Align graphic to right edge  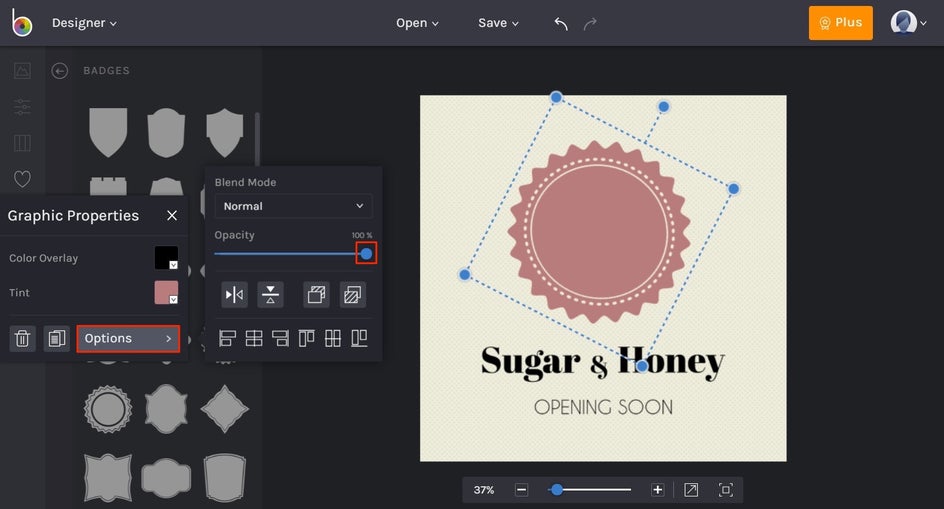280,339
